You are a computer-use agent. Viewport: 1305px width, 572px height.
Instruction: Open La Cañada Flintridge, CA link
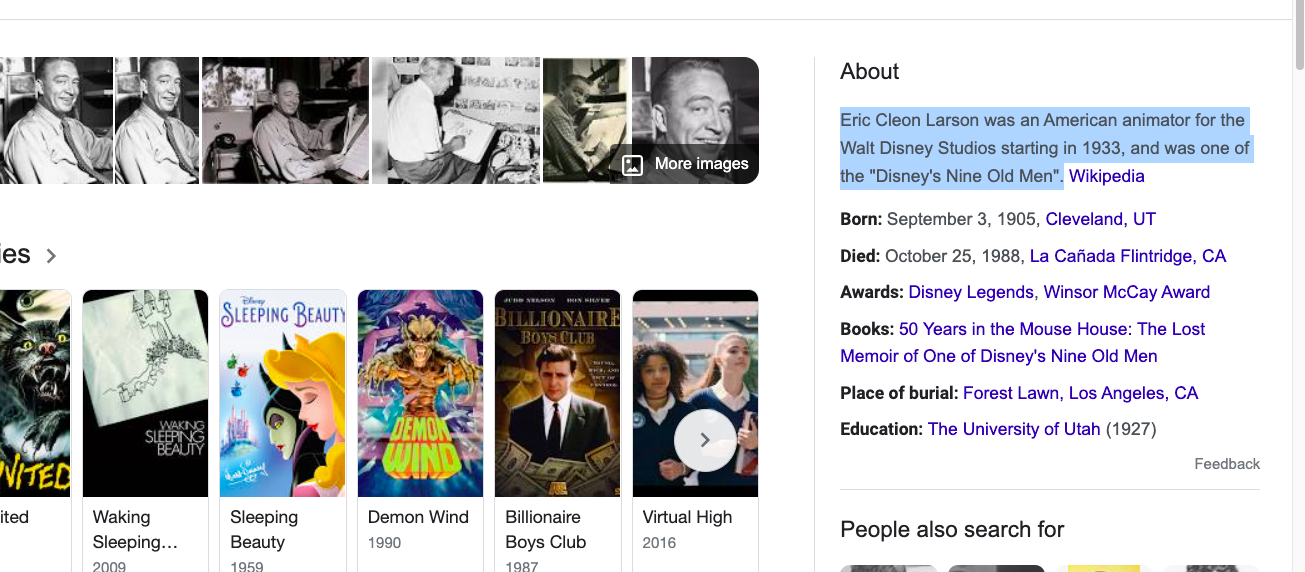[x=1127, y=256]
